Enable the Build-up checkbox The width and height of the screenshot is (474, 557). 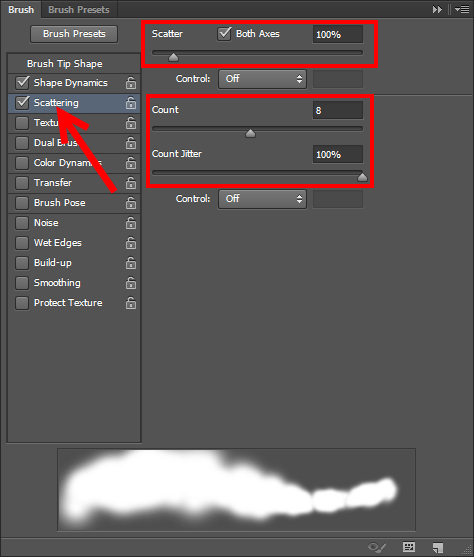(x=22, y=263)
